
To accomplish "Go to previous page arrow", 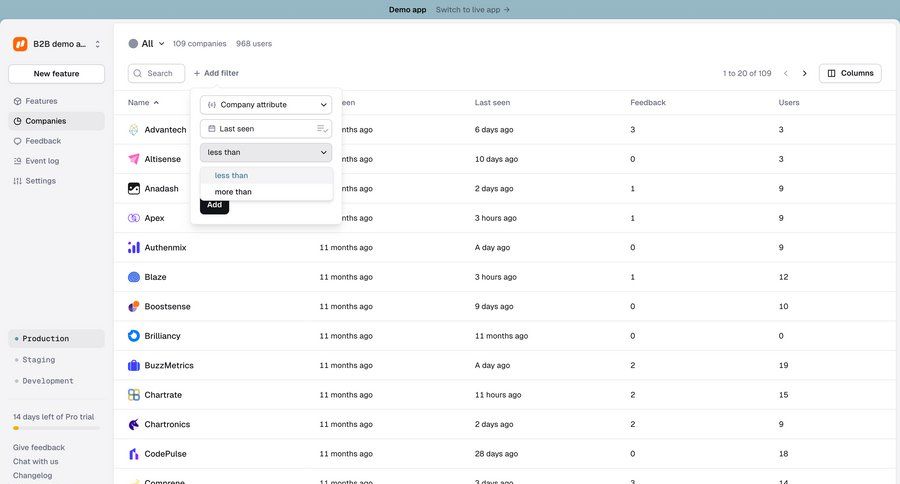I will [x=786, y=73].
